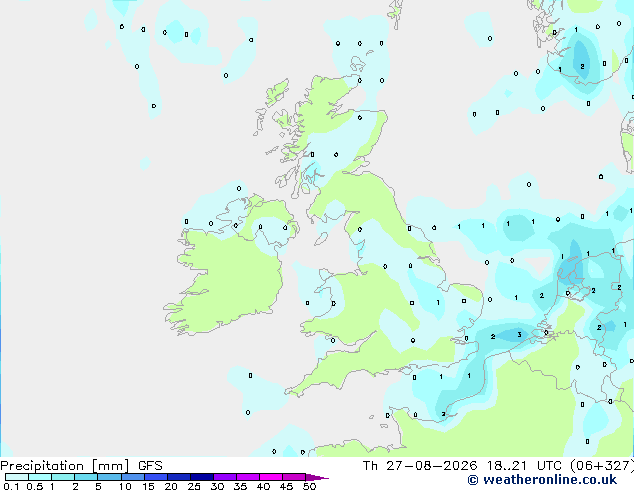
Task: Click the '50' legend scale label
Action: tap(309, 486)
